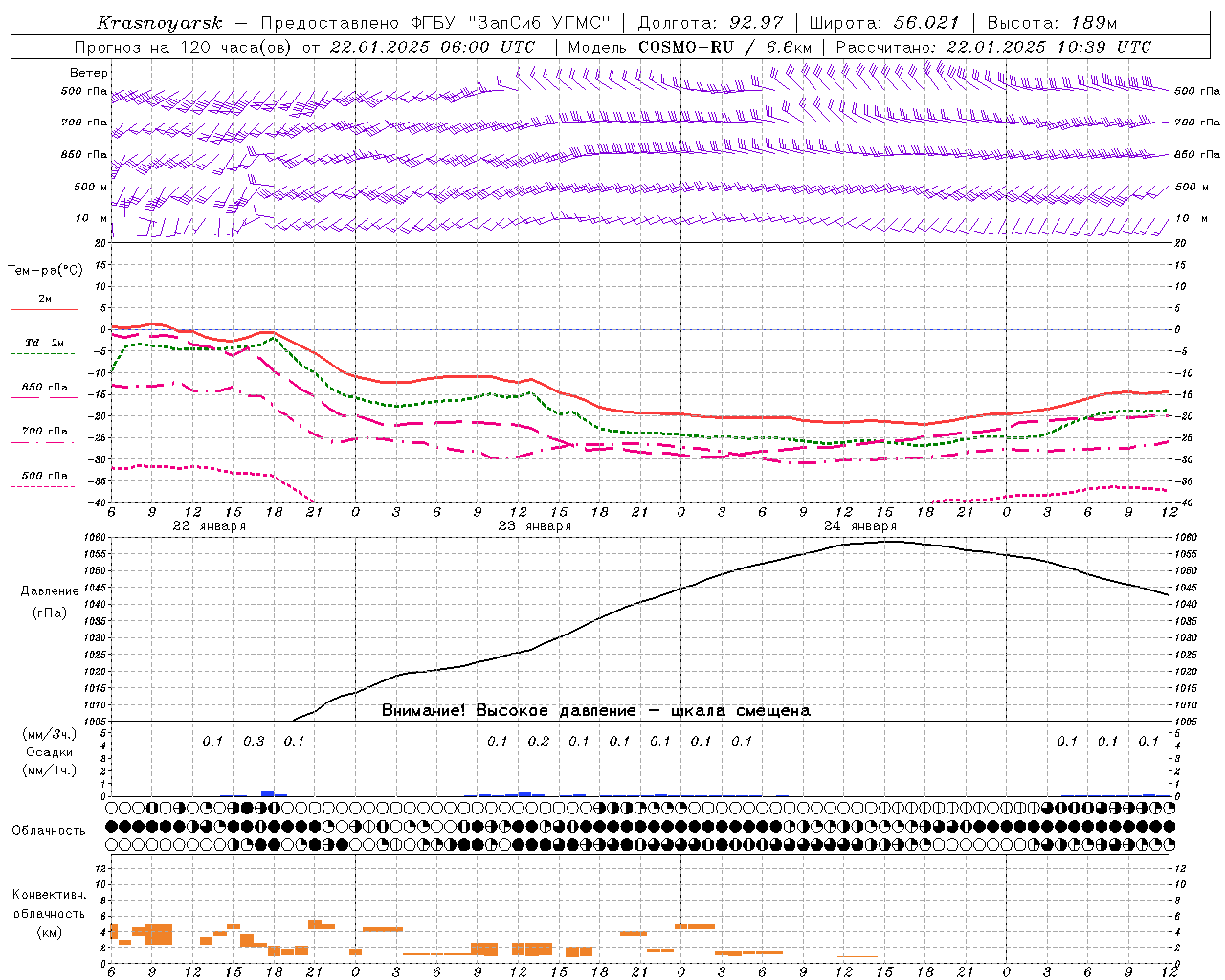
Task: Click the Долгота: 92.97 value
Action: coord(710,23)
